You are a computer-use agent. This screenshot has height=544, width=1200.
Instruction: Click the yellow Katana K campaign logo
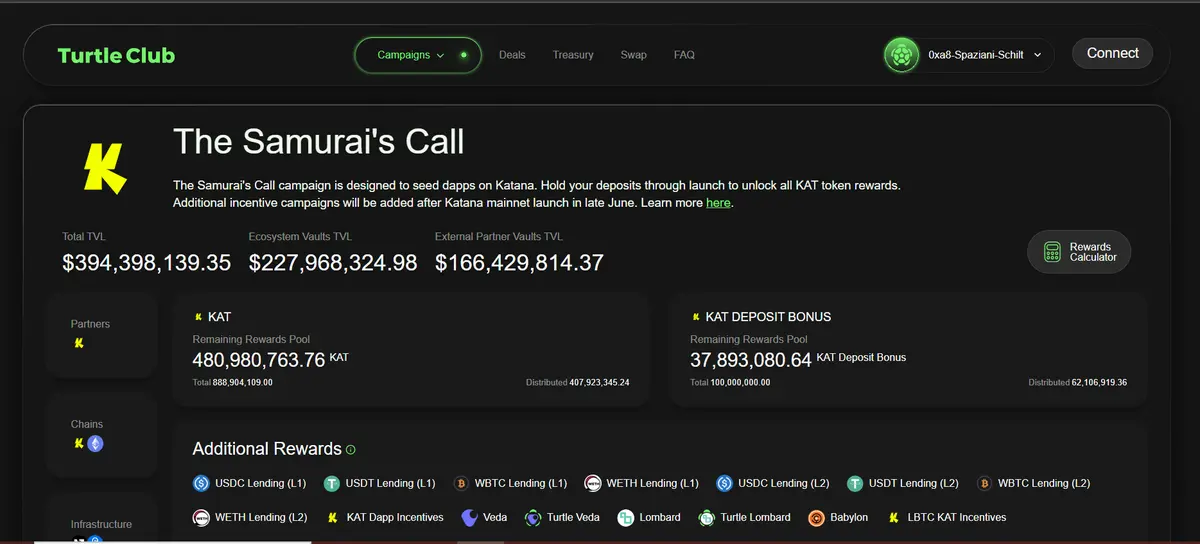105,167
